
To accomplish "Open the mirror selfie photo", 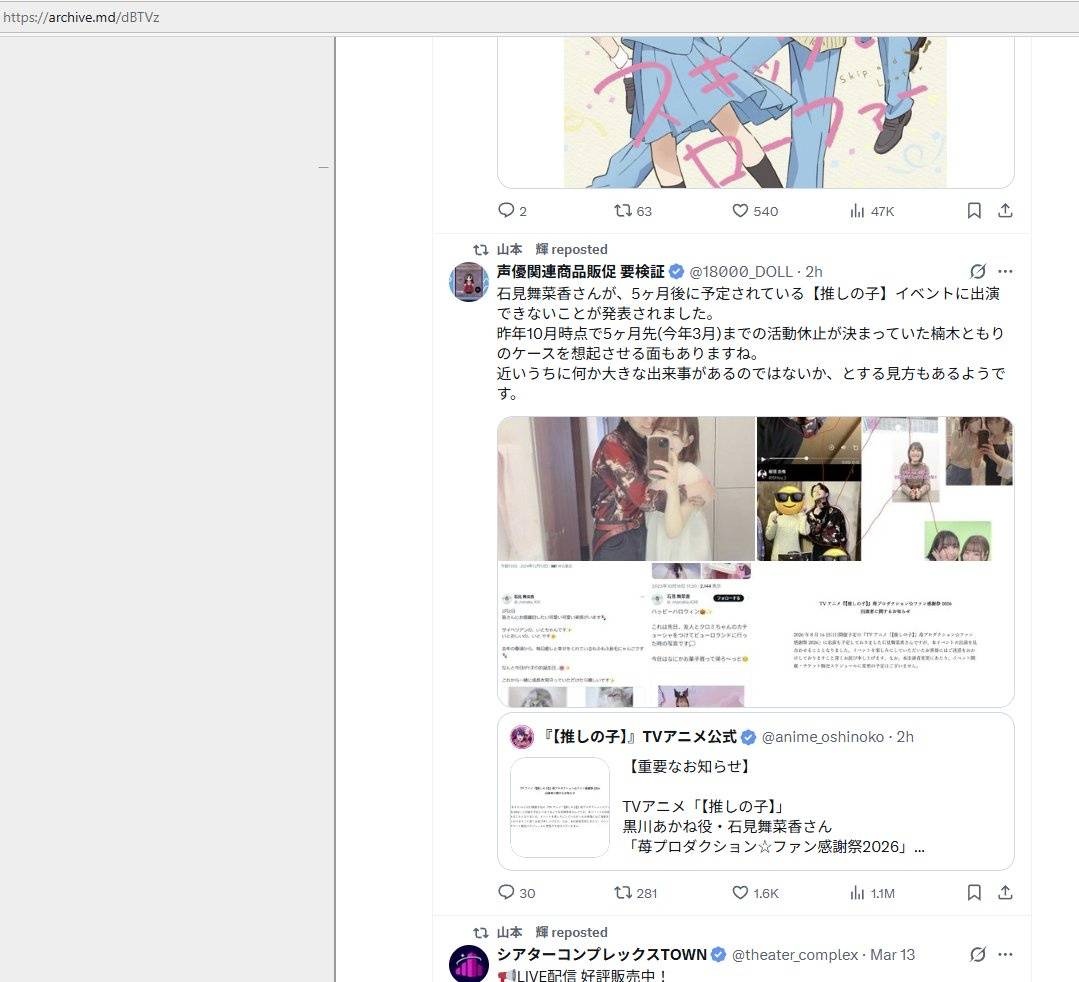I will (x=626, y=489).
